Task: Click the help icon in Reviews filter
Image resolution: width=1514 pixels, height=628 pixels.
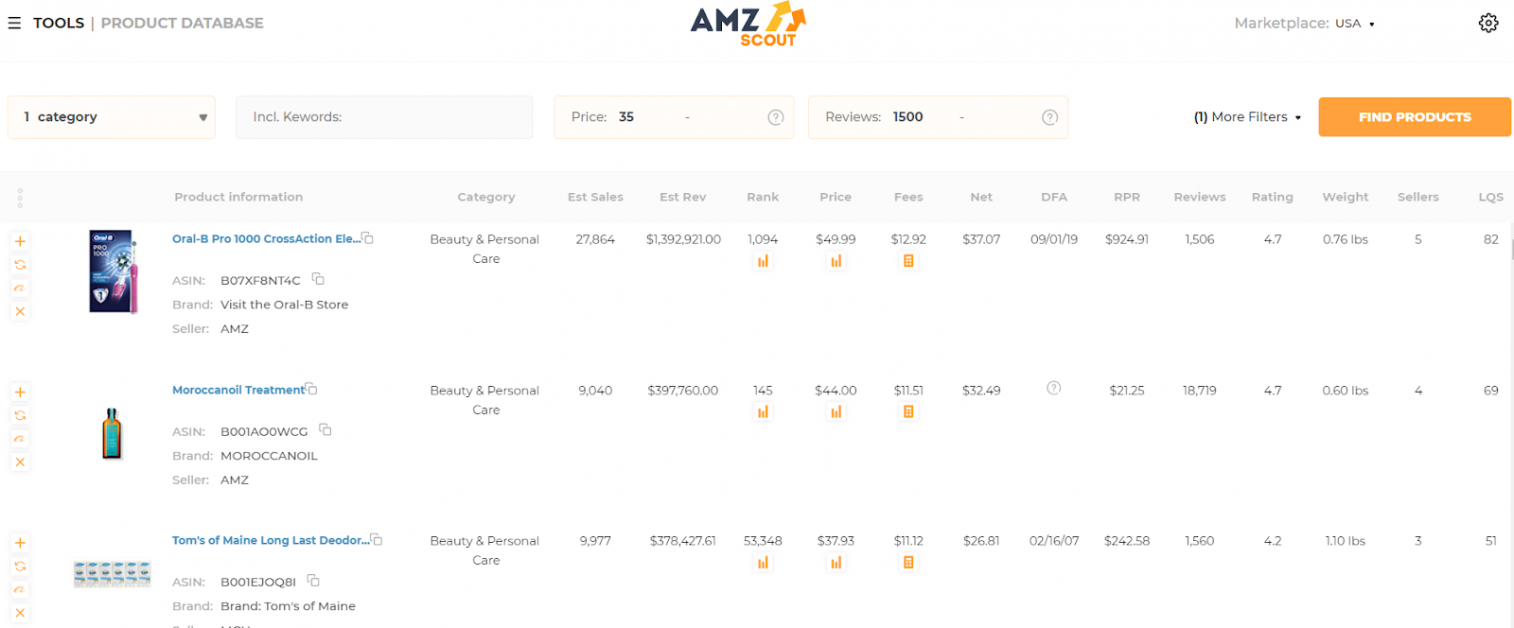Action: tap(1049, 117)
